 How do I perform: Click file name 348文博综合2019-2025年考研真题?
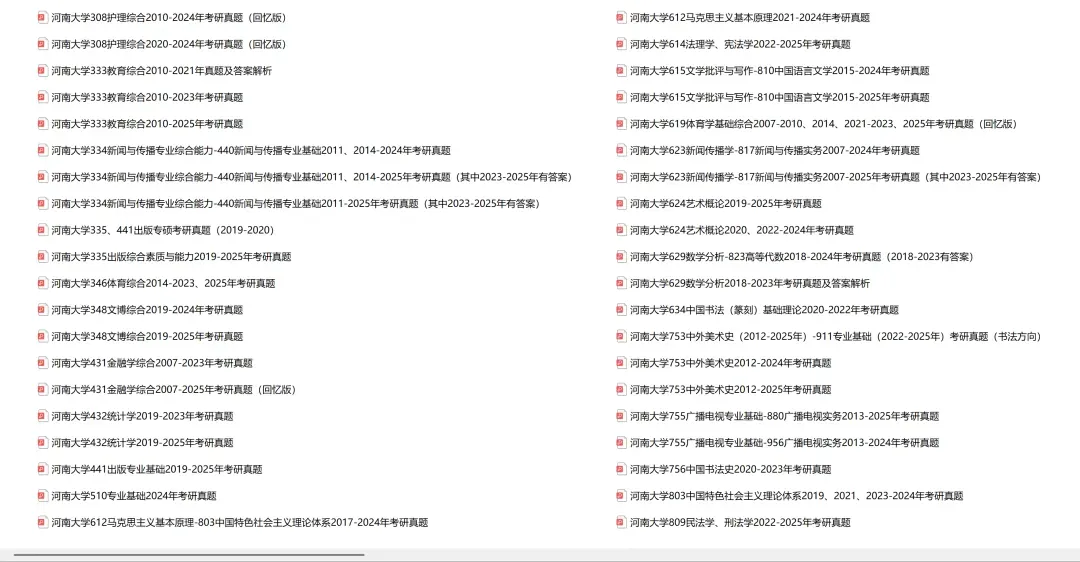tap(147, 337)
